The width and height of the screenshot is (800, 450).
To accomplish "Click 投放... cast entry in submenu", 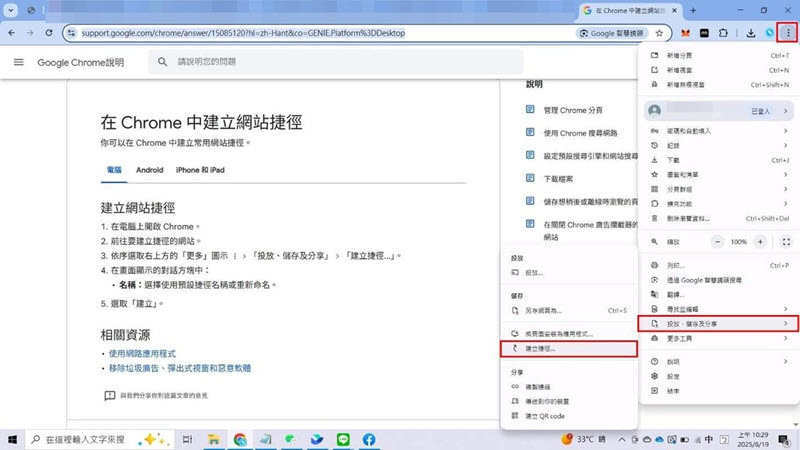I will pyautogui.click(x=569, y=273).
